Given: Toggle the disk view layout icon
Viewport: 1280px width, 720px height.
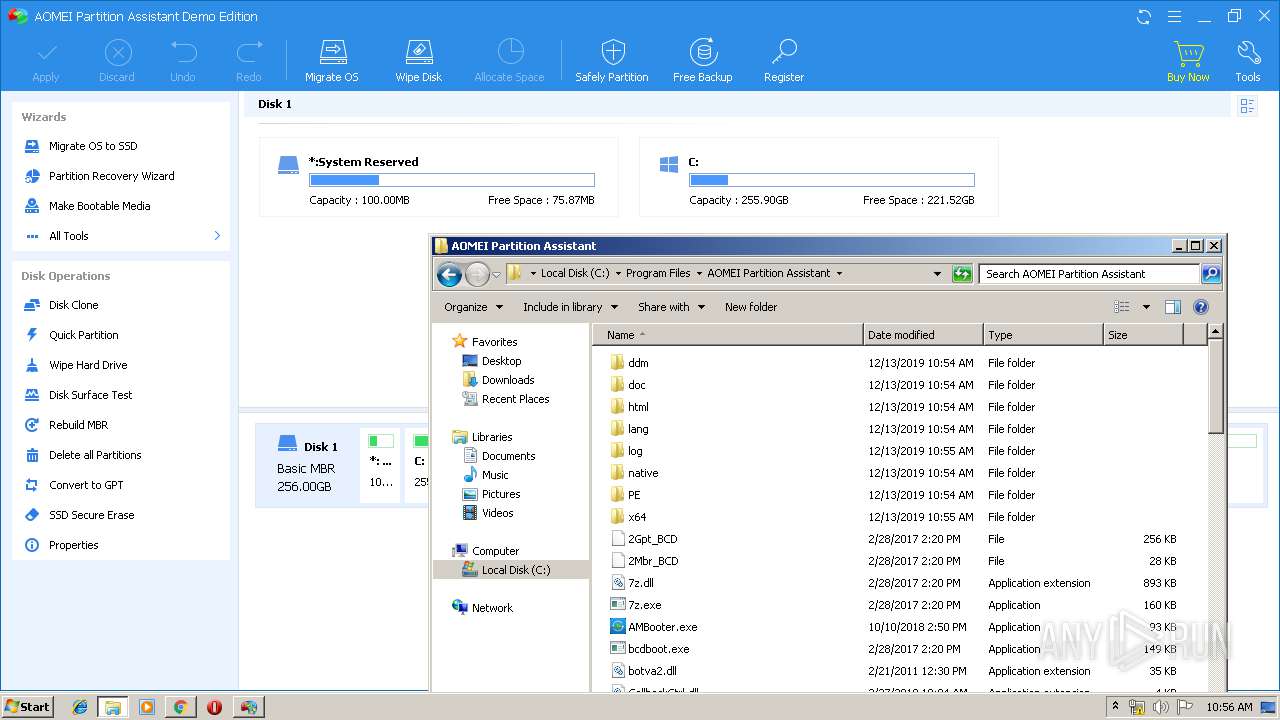Looking at the screenshot, I should click(1247, 106).
